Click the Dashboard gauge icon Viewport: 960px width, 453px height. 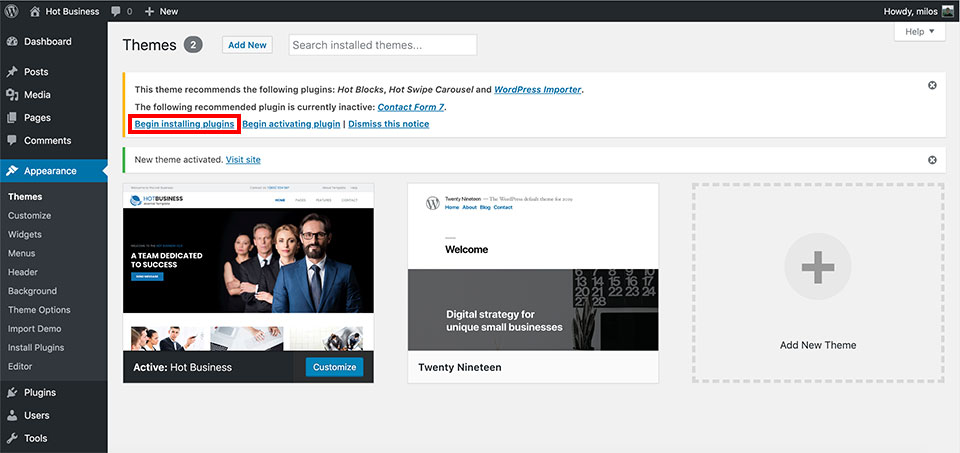click(12, 42)
